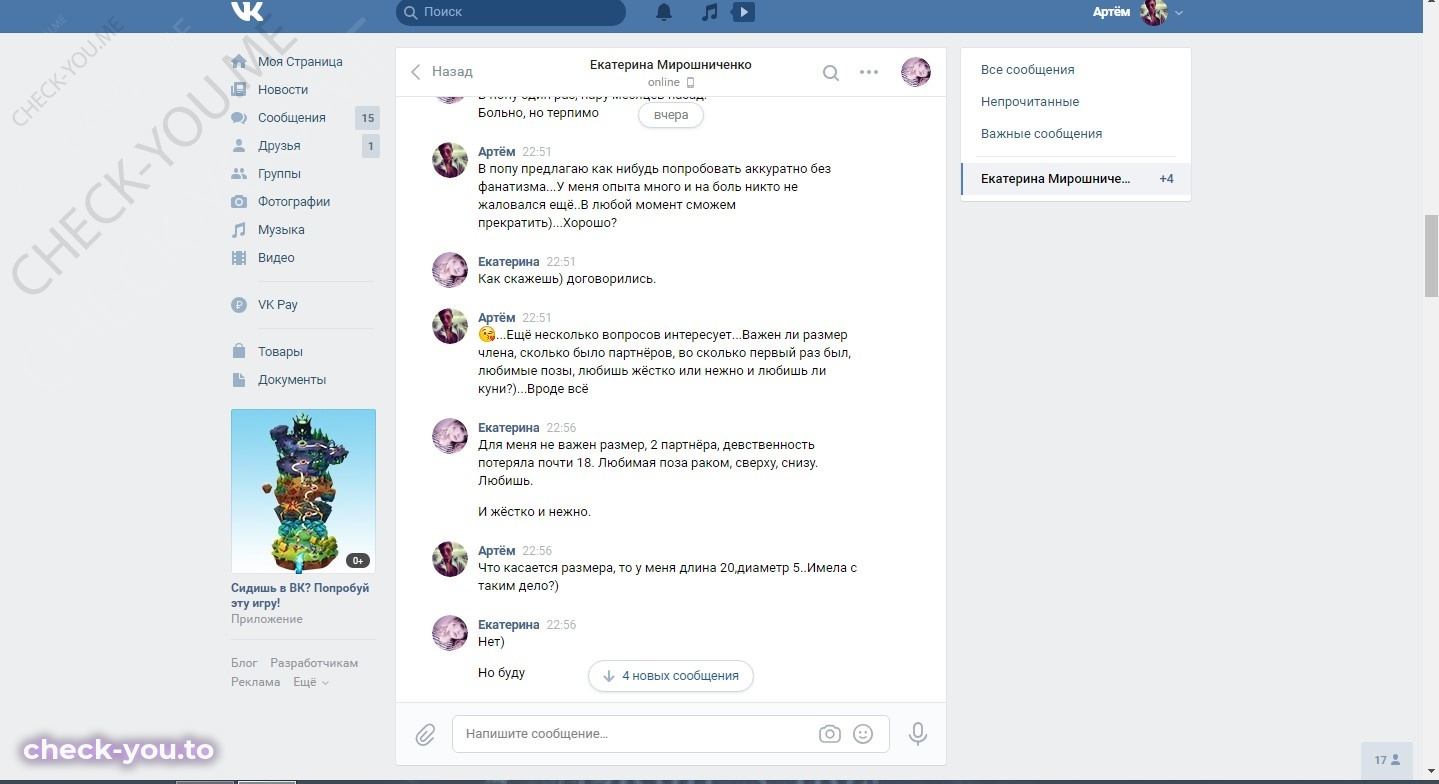Screen dimensions: 1439x784
Task: Open Документы in sidebar
Action: 292,380
